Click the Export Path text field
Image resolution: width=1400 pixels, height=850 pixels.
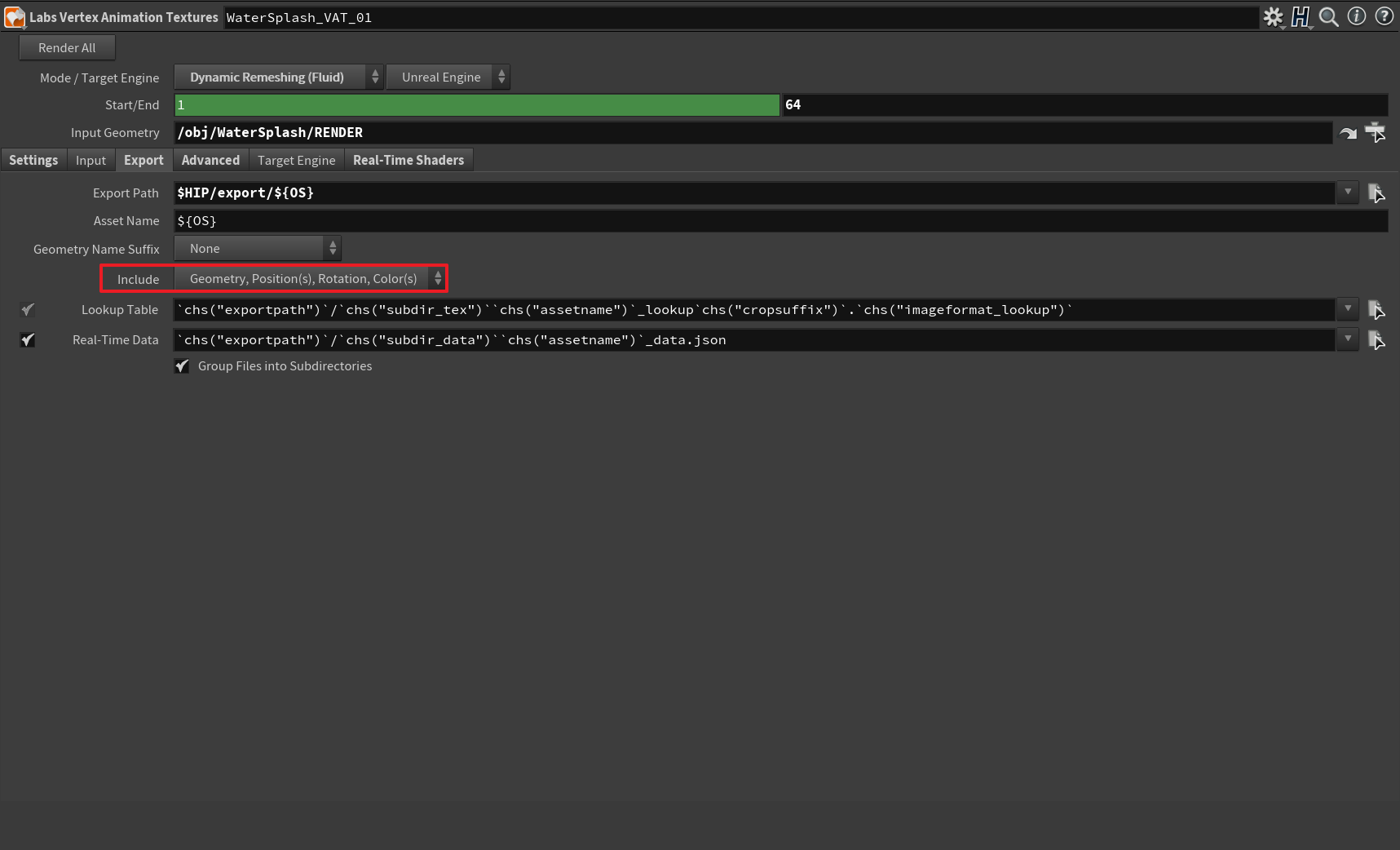[x=755, y=193]
